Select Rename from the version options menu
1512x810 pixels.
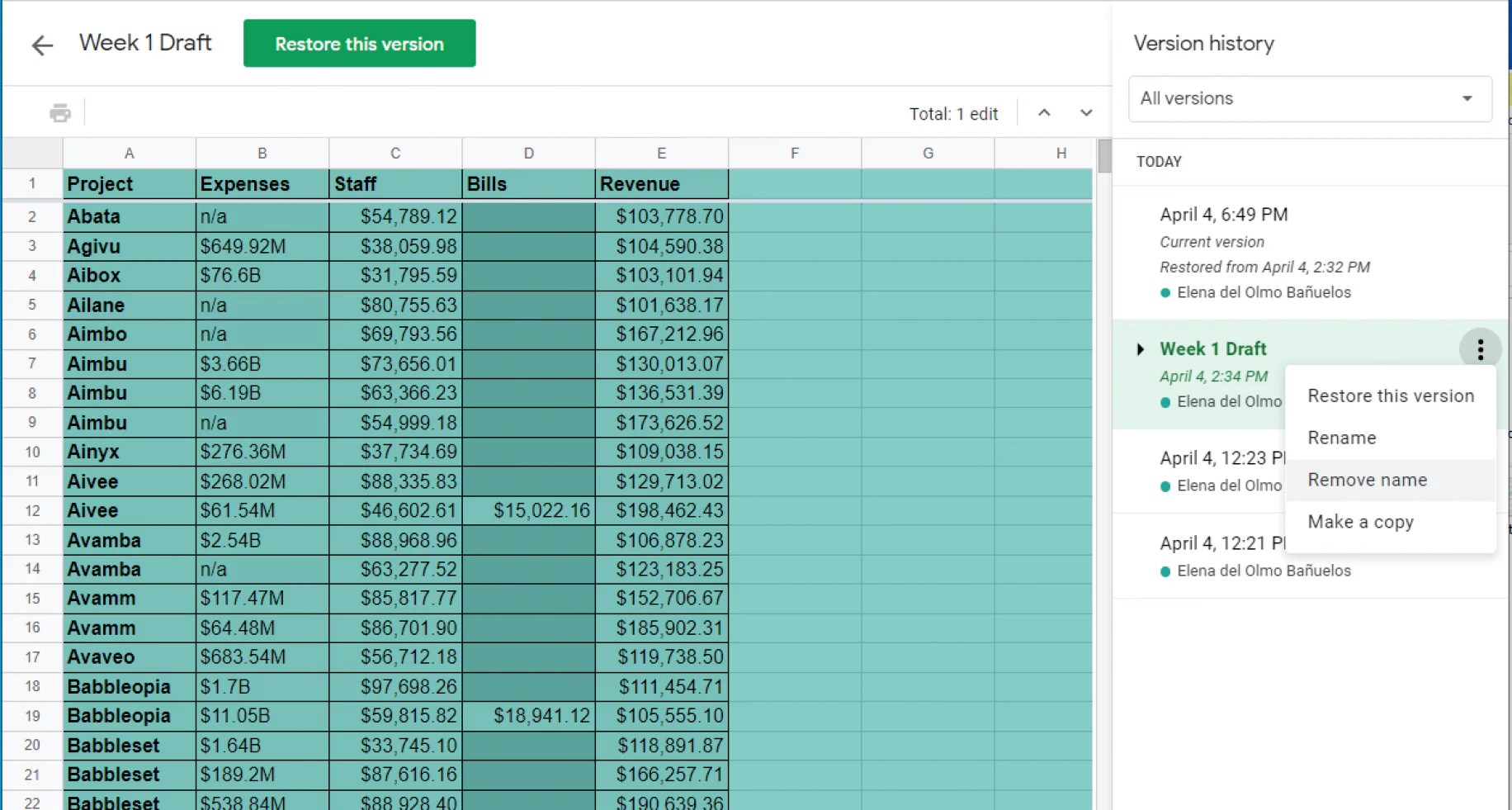coord(1341,438)
